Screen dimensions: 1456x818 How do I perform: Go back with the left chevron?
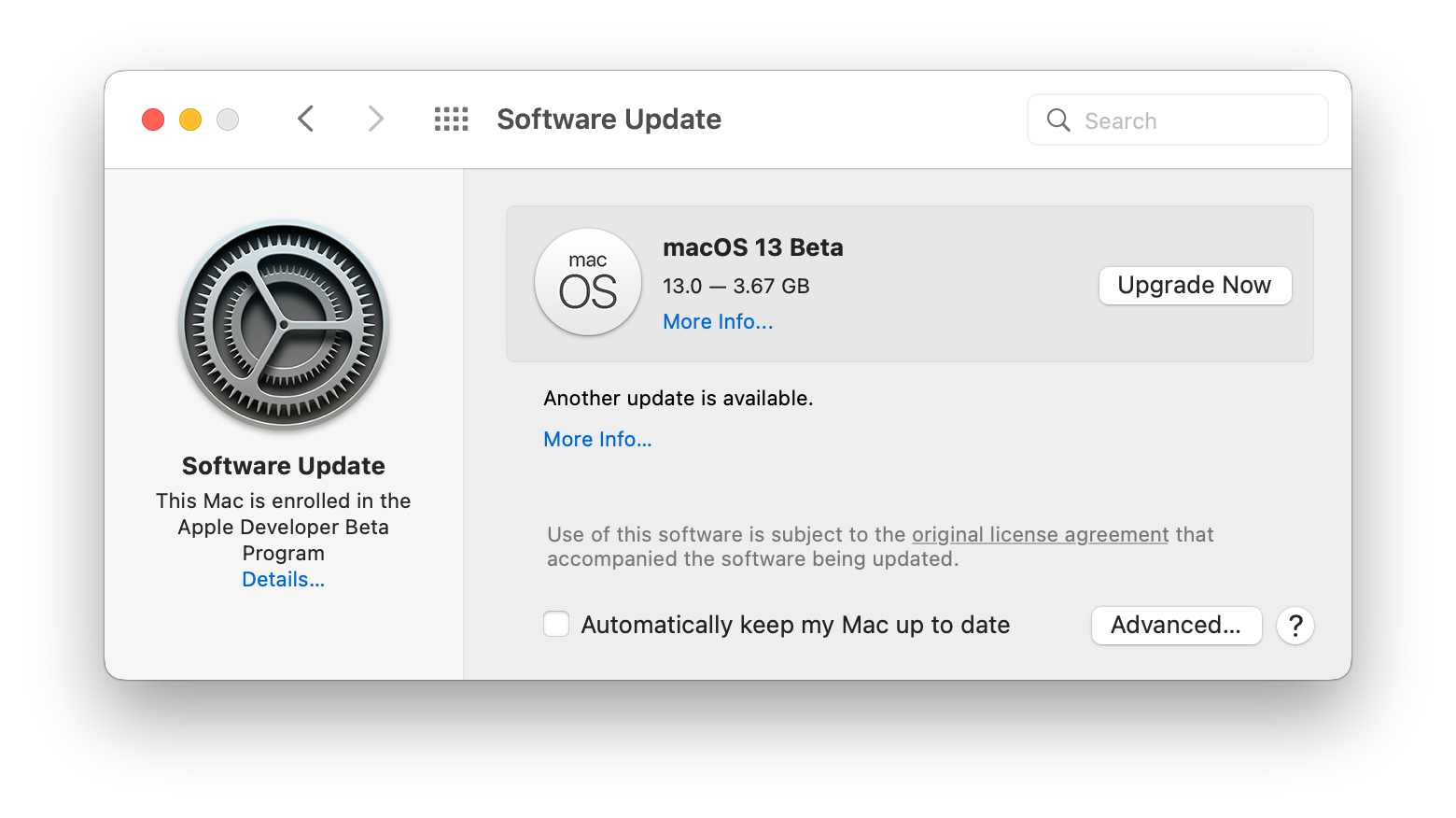(305, 120)
